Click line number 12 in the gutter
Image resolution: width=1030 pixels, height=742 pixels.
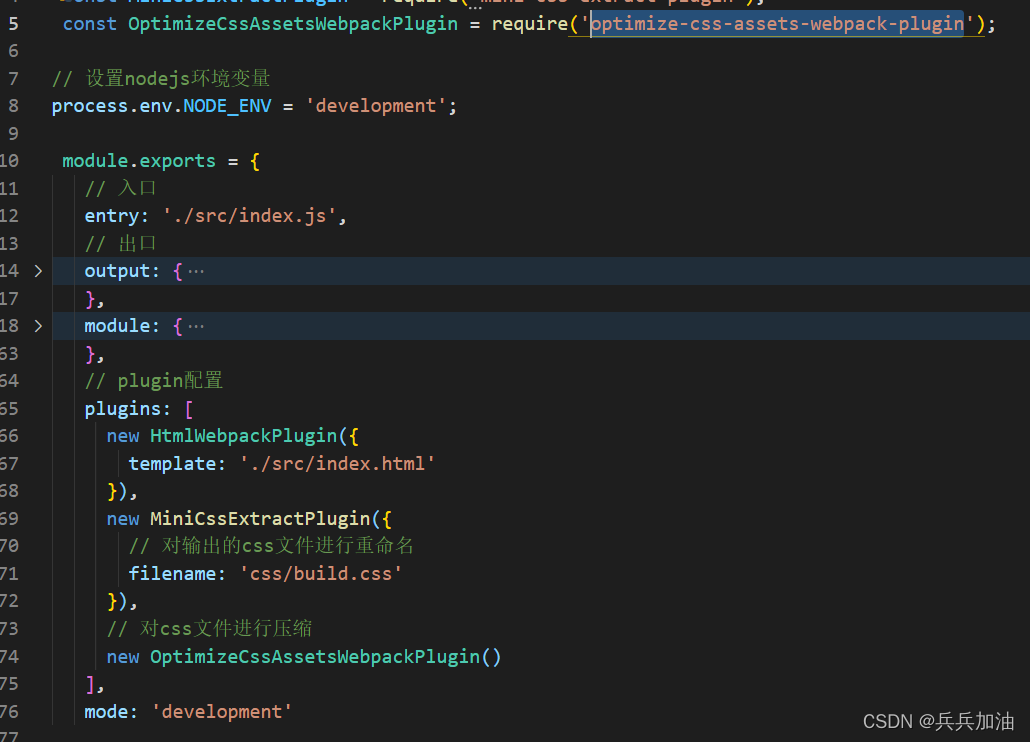[9, 216]
